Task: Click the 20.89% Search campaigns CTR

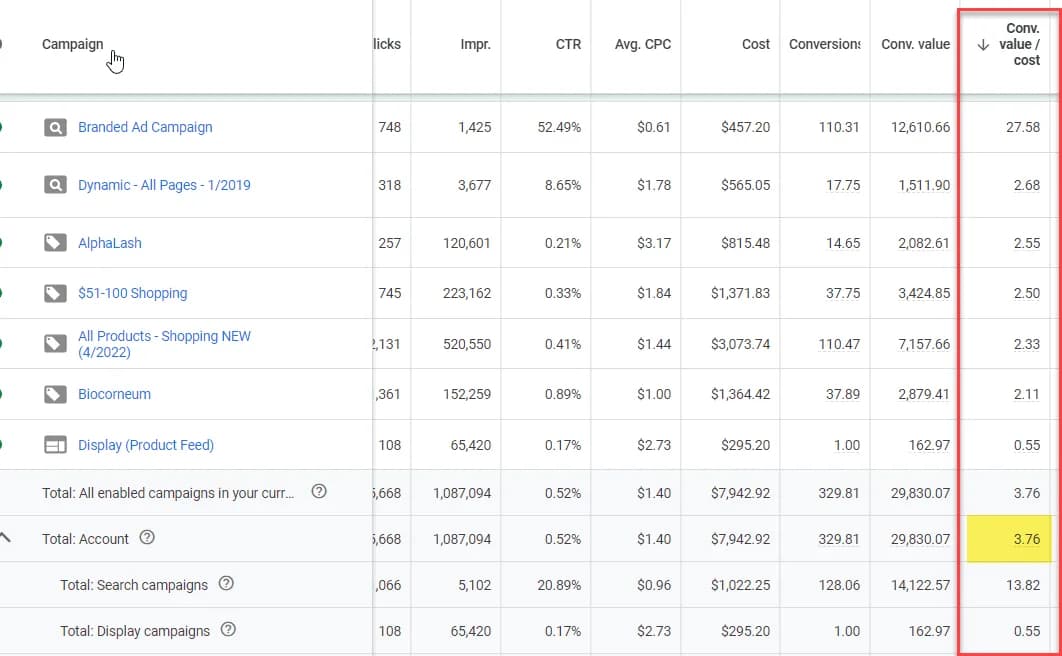Action: (x=559, y=585)
